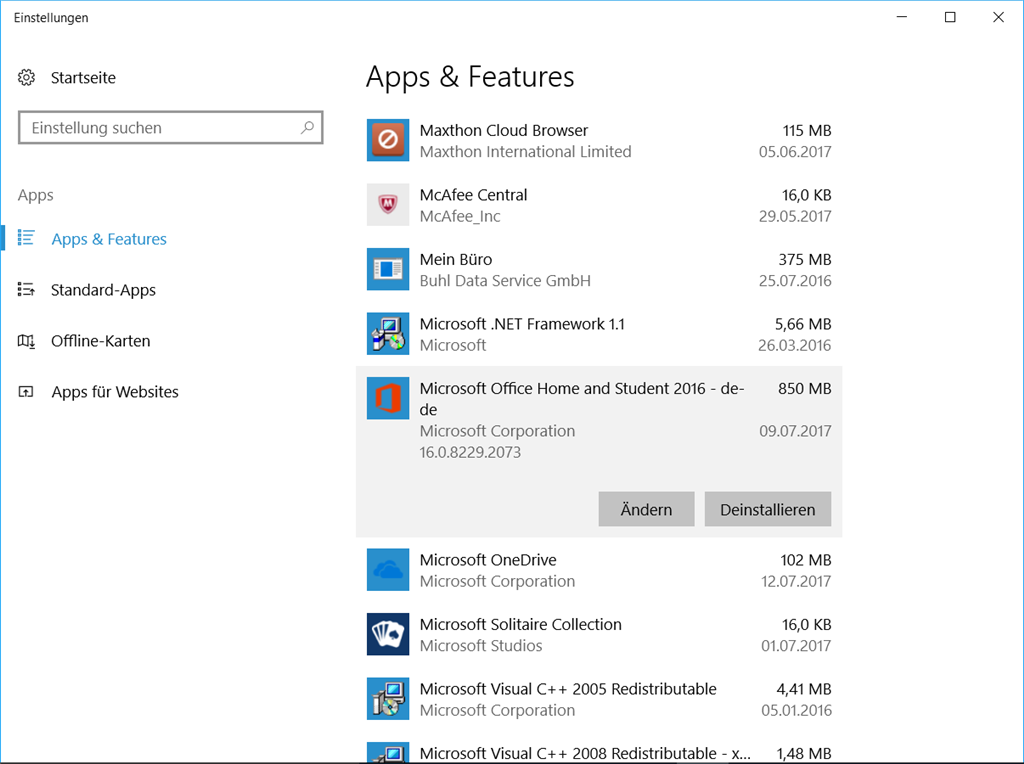Click the Ändern button

[x=647, y=509]
